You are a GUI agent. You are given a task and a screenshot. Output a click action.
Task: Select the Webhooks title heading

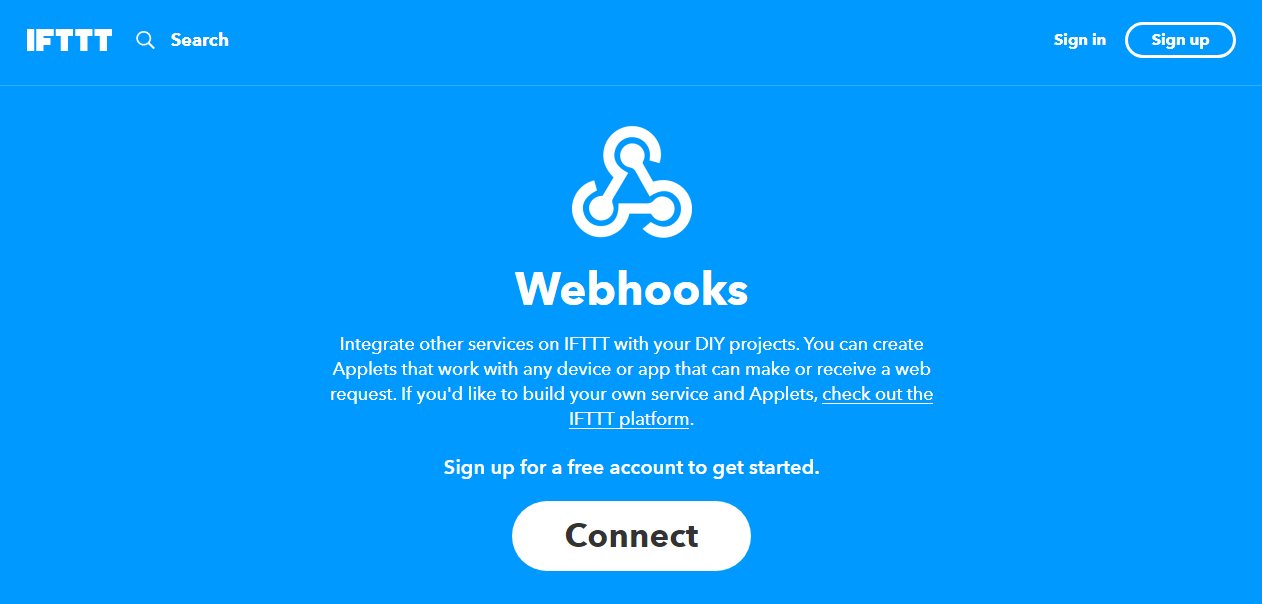point(632,289)
